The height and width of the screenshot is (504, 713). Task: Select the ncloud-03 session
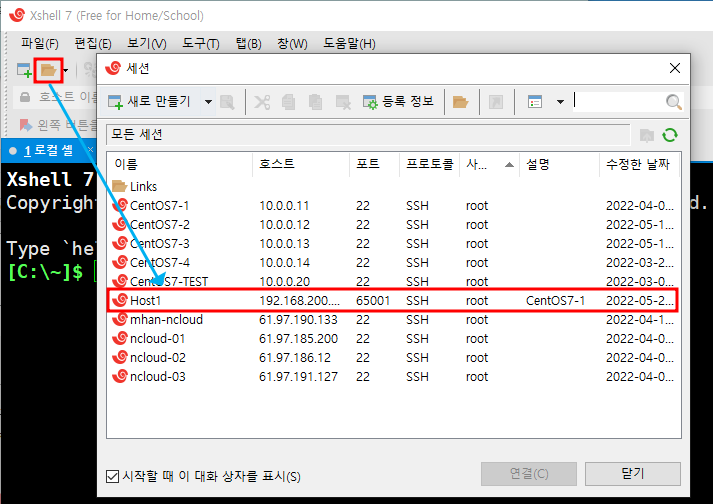click(394, 377)
